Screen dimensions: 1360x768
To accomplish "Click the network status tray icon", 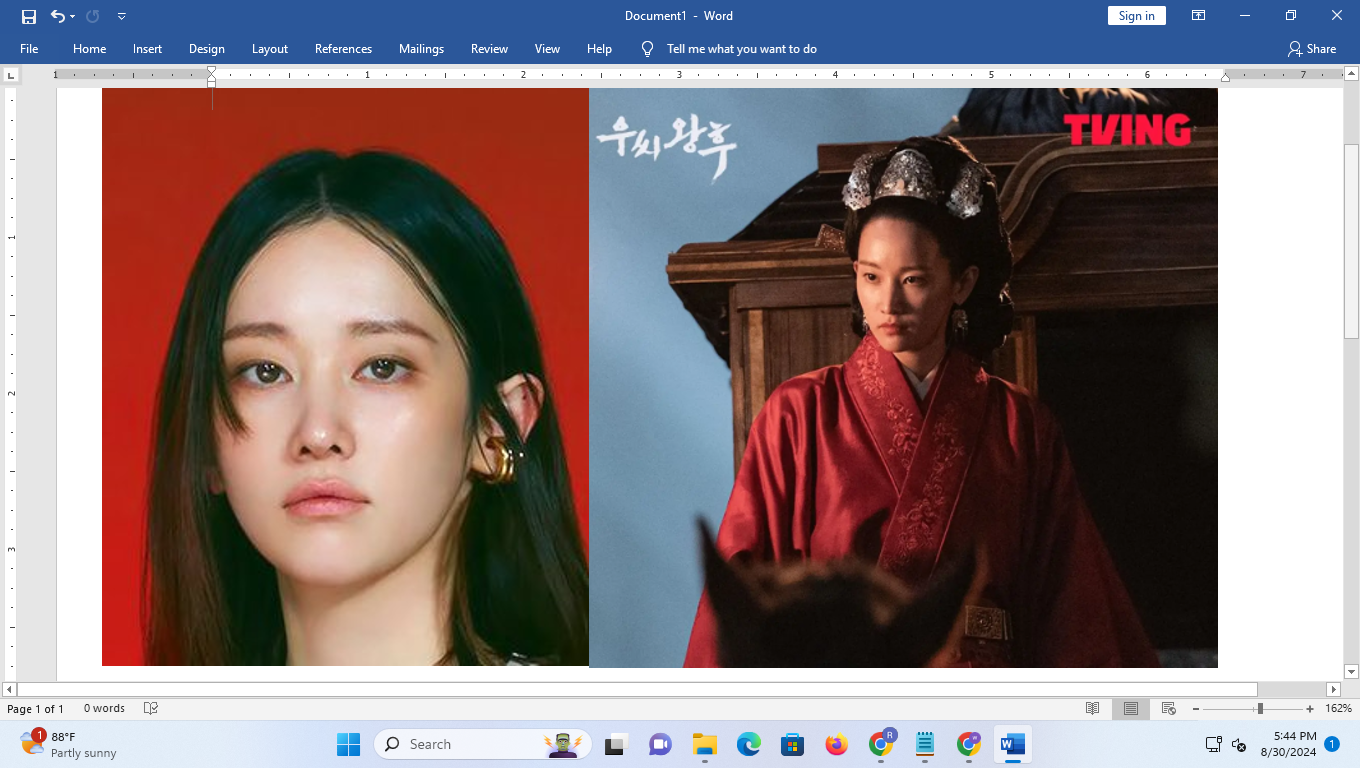I will pyautogui.click(x=1213, y=744).
